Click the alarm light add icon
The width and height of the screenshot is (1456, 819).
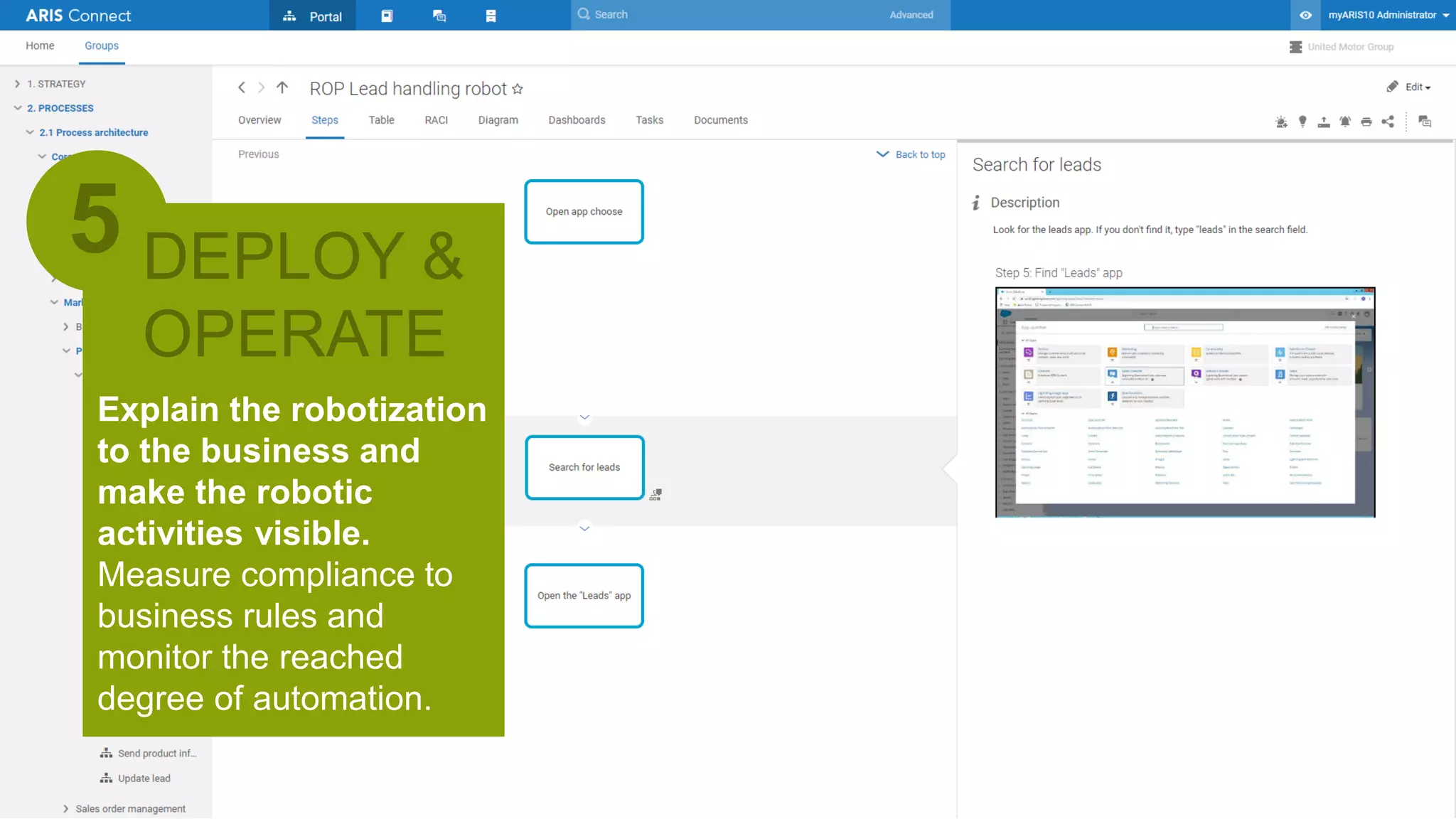1281,122
